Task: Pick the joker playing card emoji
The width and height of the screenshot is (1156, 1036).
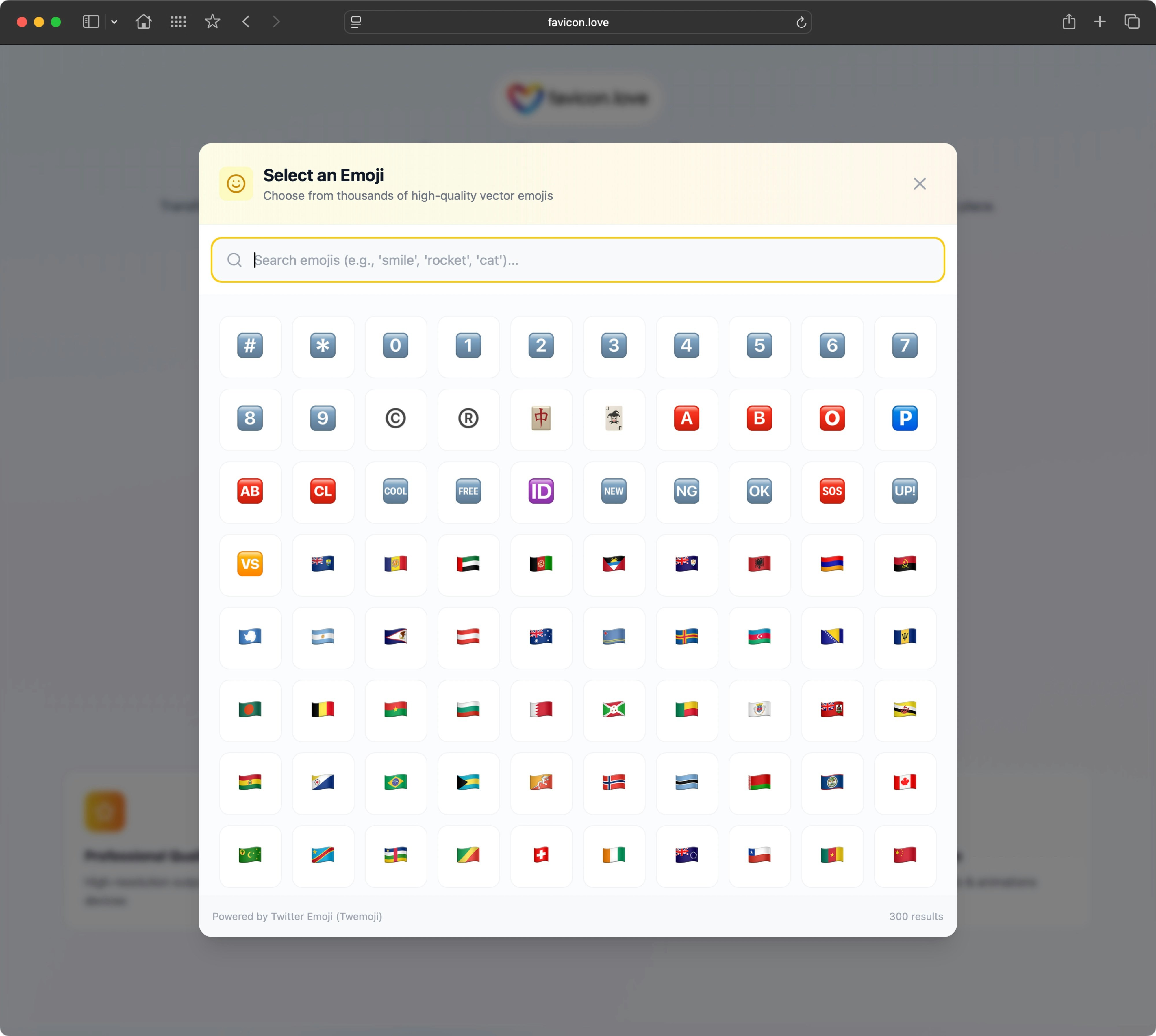Action: point(614,419)
